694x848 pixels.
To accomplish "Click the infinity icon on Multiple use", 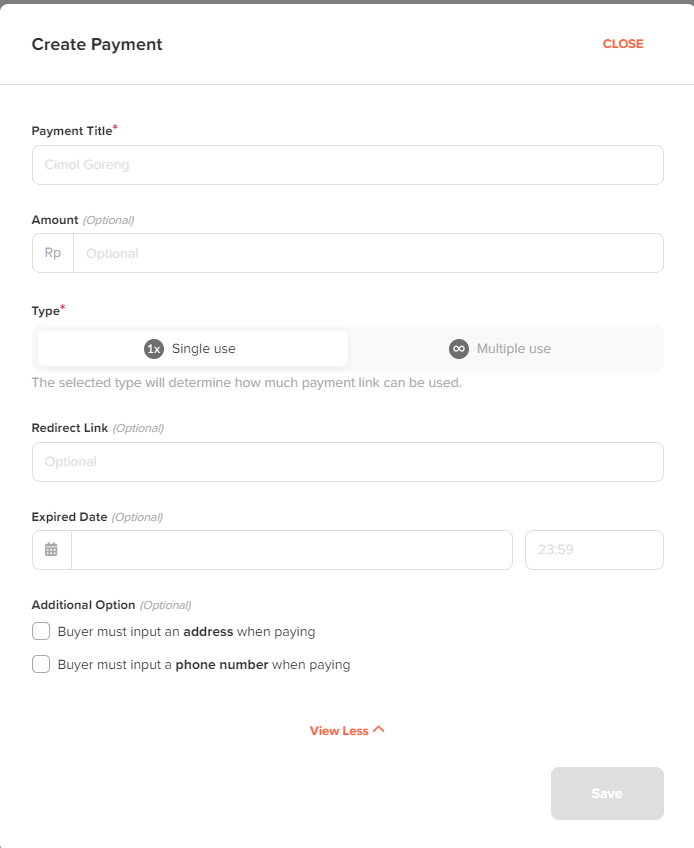I will pos(458,348).
